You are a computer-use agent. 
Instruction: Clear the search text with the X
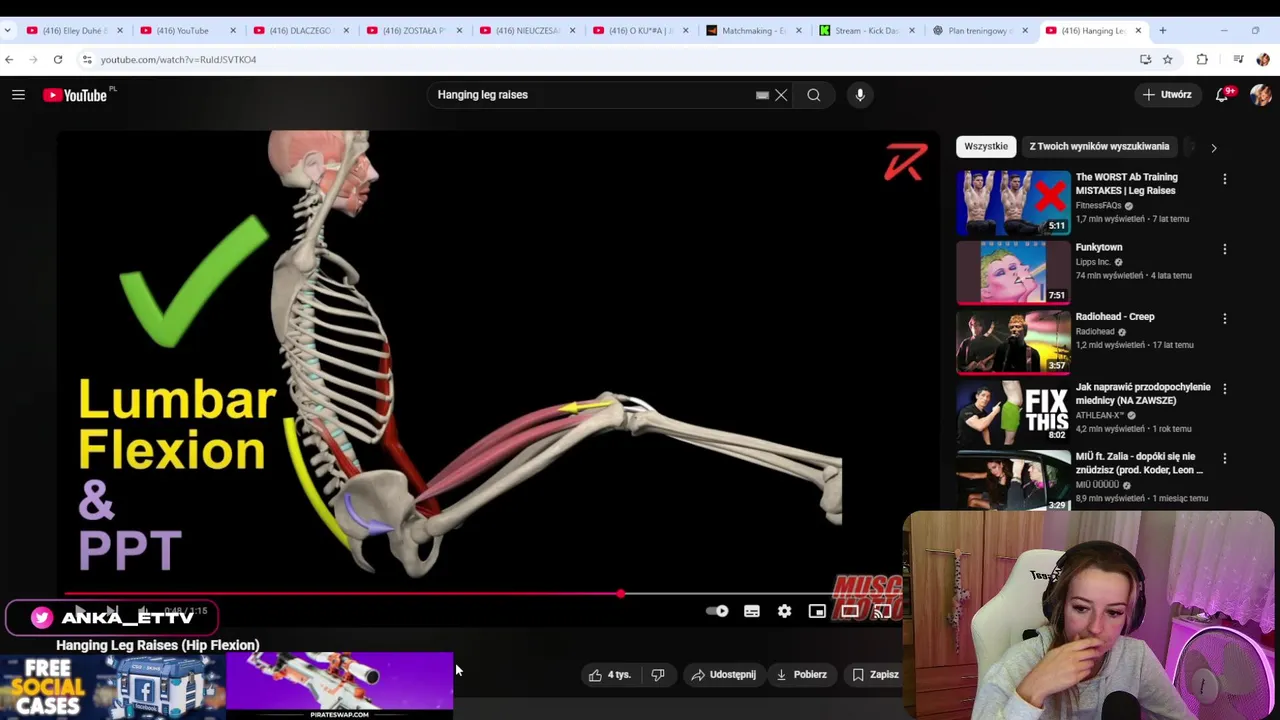(781, 95)
